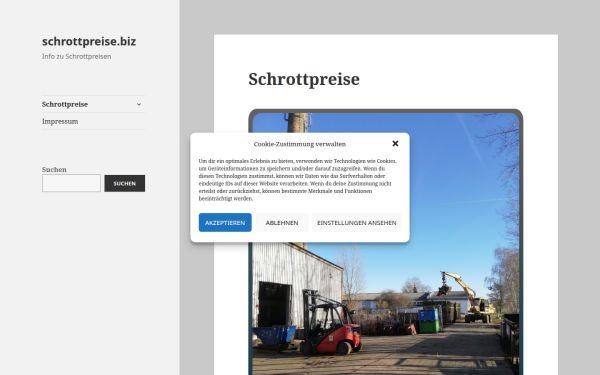Select the tagline Info zu Schrottpreisen
The width and height of the screenshot is (600, 375).
tap(77, 56)
